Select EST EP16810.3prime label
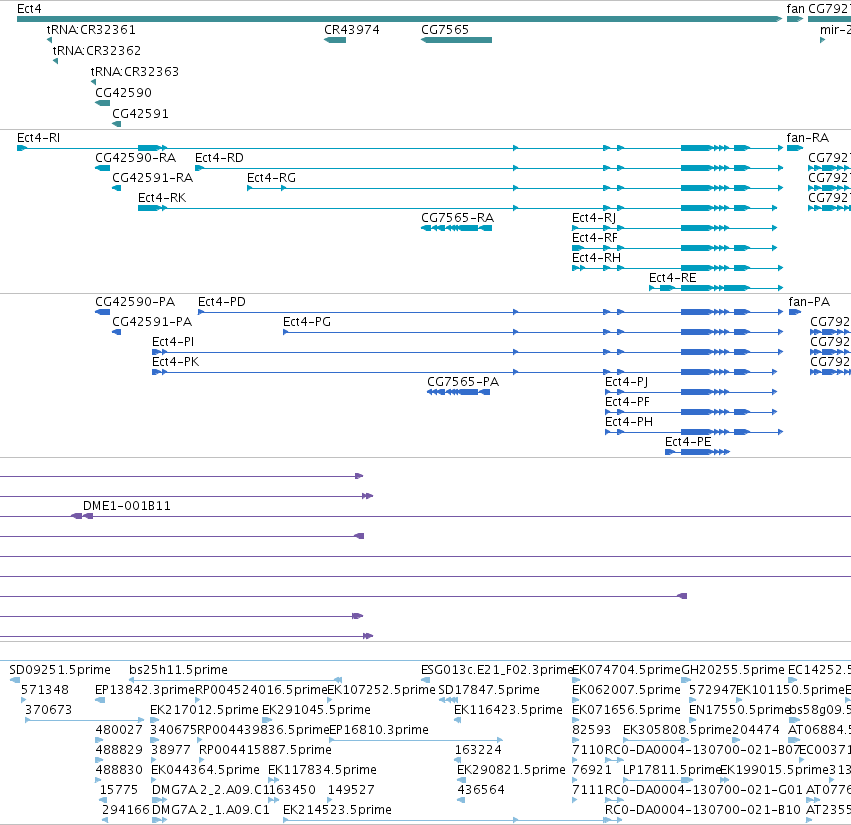This screenshot has width=851, height=825. tap(379, 730)
